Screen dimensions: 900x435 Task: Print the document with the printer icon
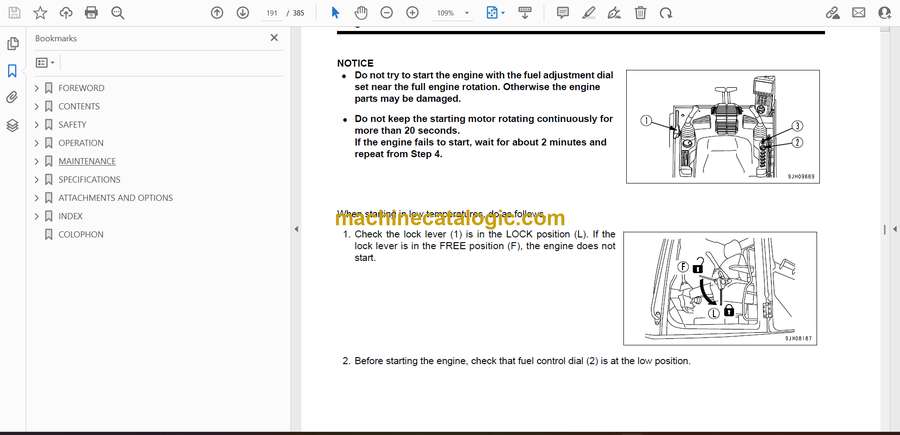click(91, 13)
